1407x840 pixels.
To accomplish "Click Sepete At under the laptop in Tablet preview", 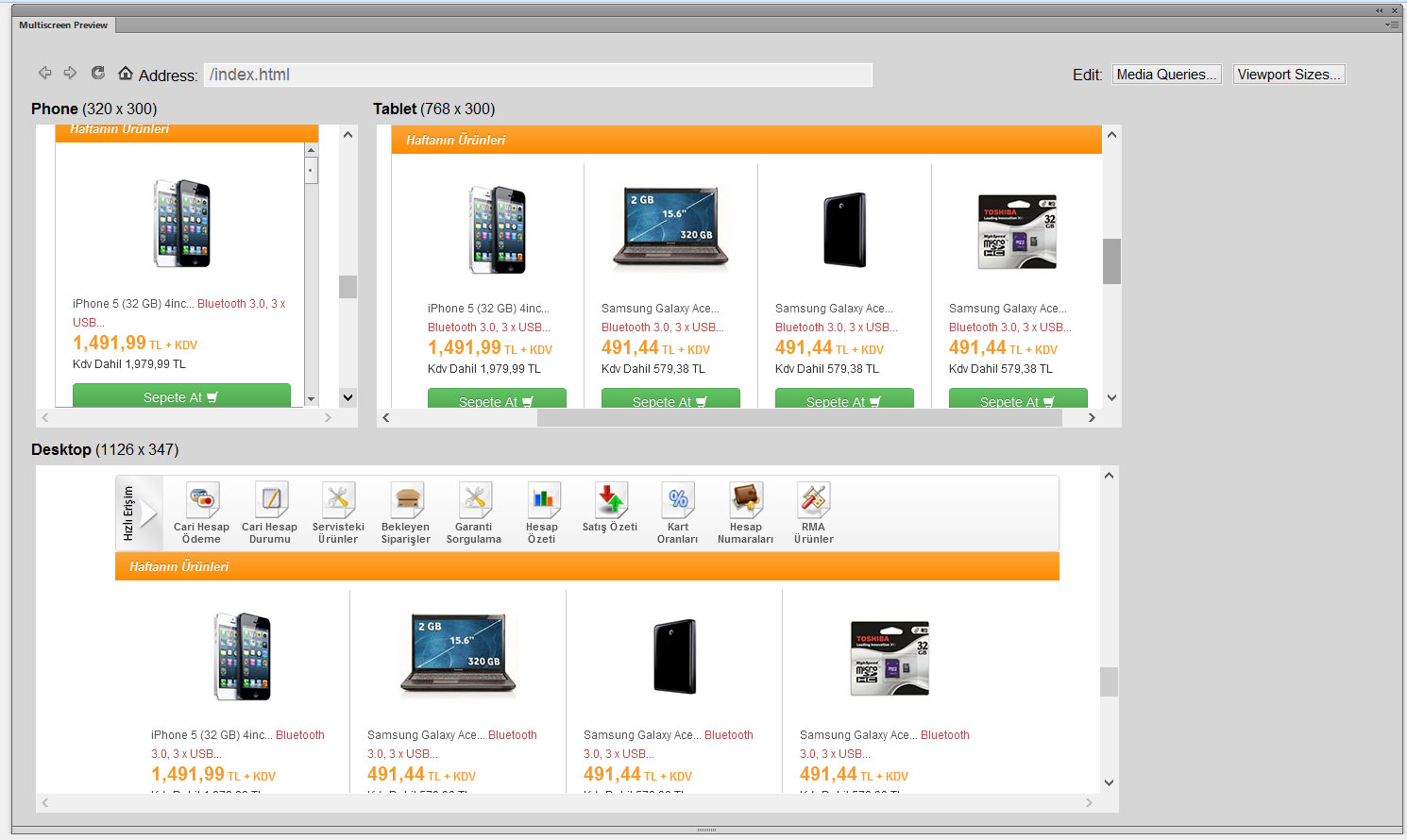I will (x=670, y=400).
